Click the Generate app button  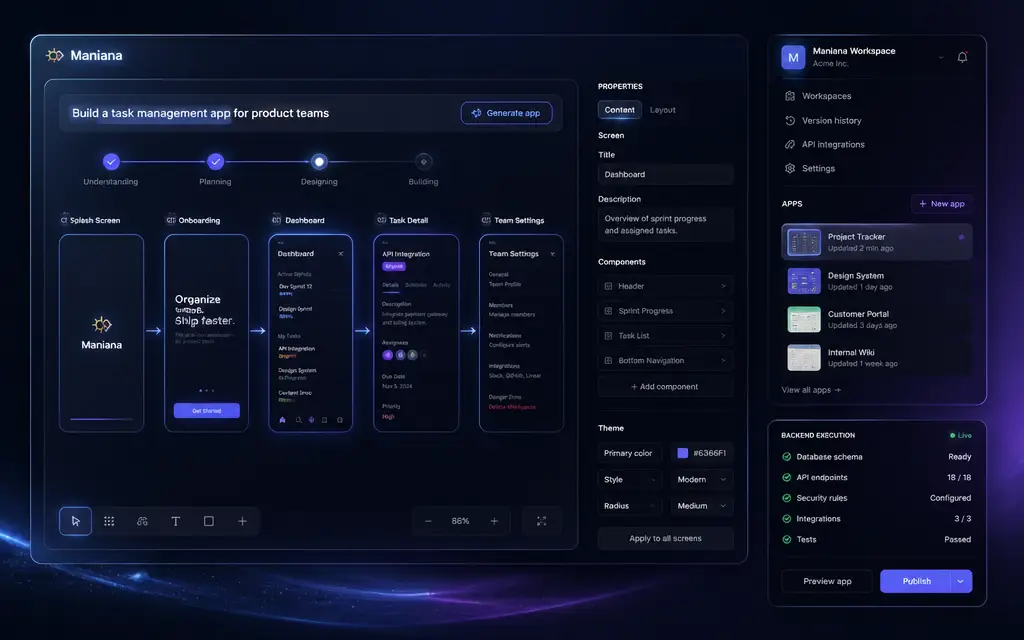coord(506,113)
